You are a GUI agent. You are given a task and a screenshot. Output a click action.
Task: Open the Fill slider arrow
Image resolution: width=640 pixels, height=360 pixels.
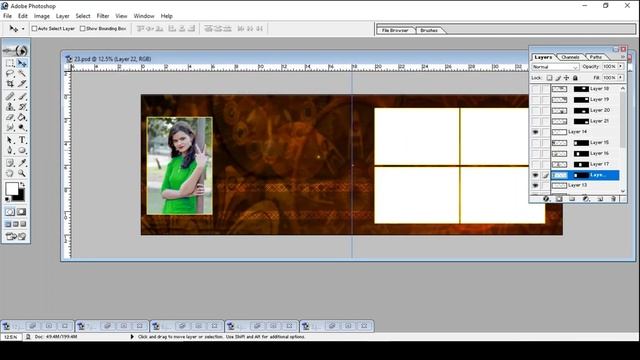pos(621,77)
